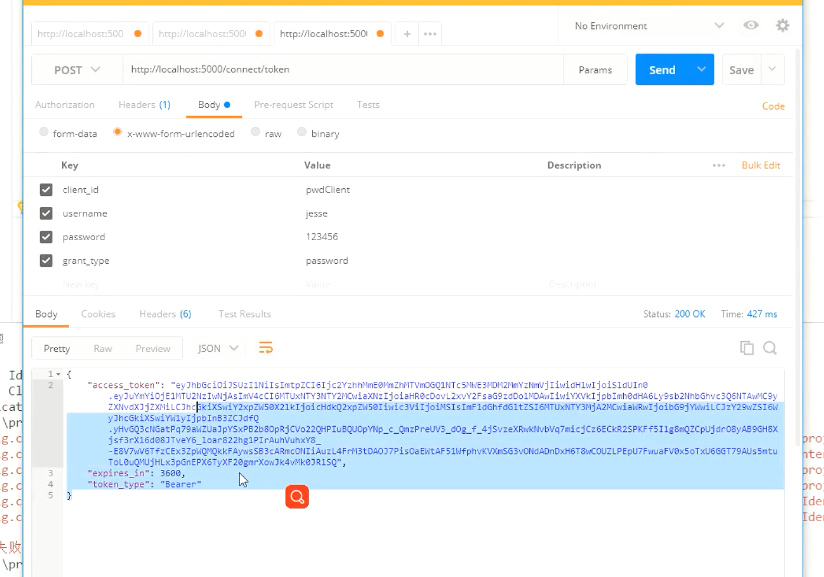Select the response Body tab
Viewport: 824px width, 577px height.
tap(46, 314)
